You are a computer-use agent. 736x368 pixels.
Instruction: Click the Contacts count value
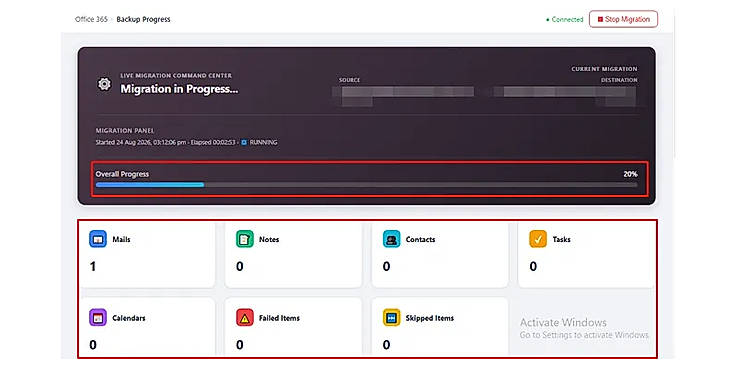[386, 267]
